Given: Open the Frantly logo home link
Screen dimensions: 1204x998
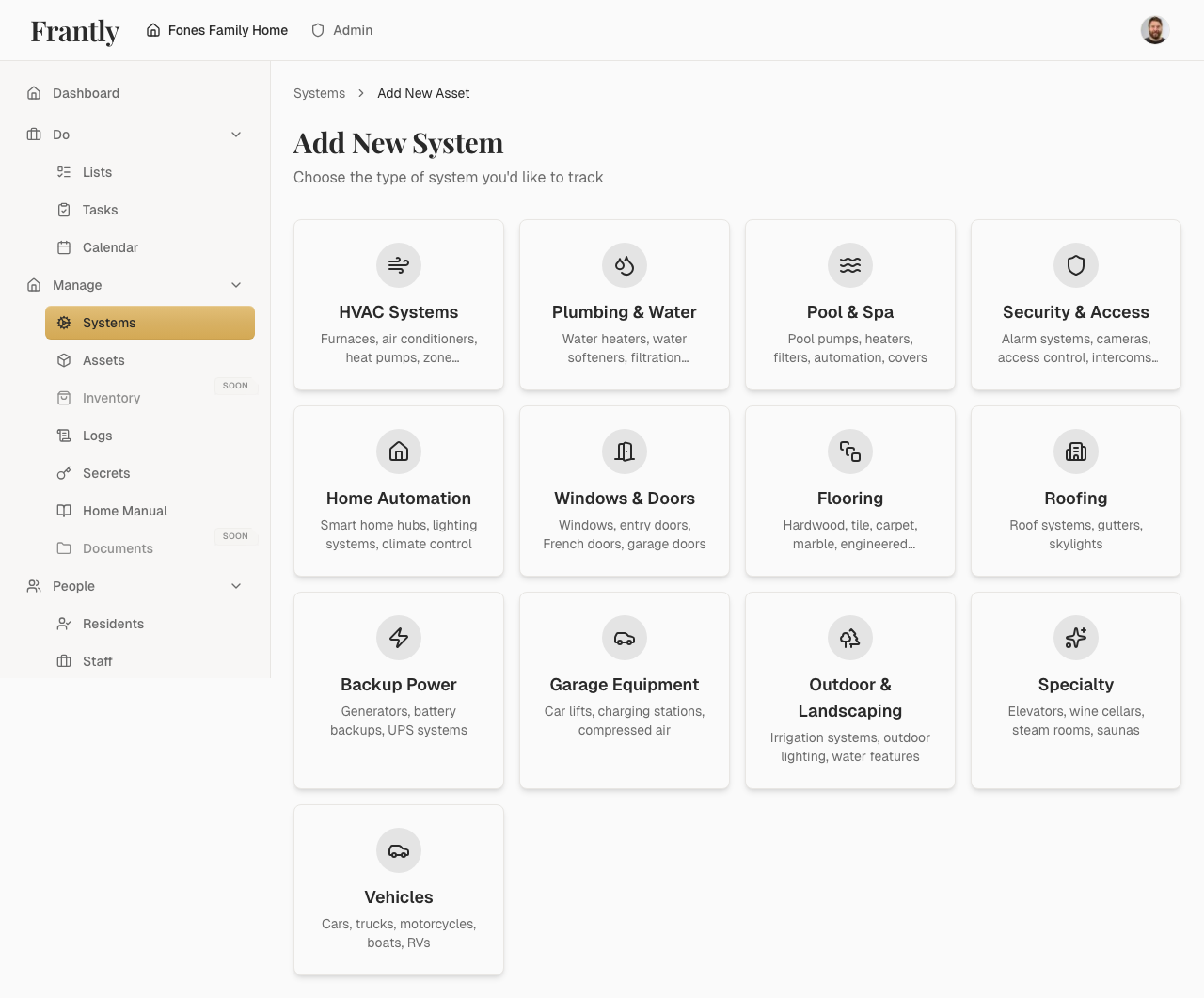Looking at the screenshot, I should pos(74,30).
